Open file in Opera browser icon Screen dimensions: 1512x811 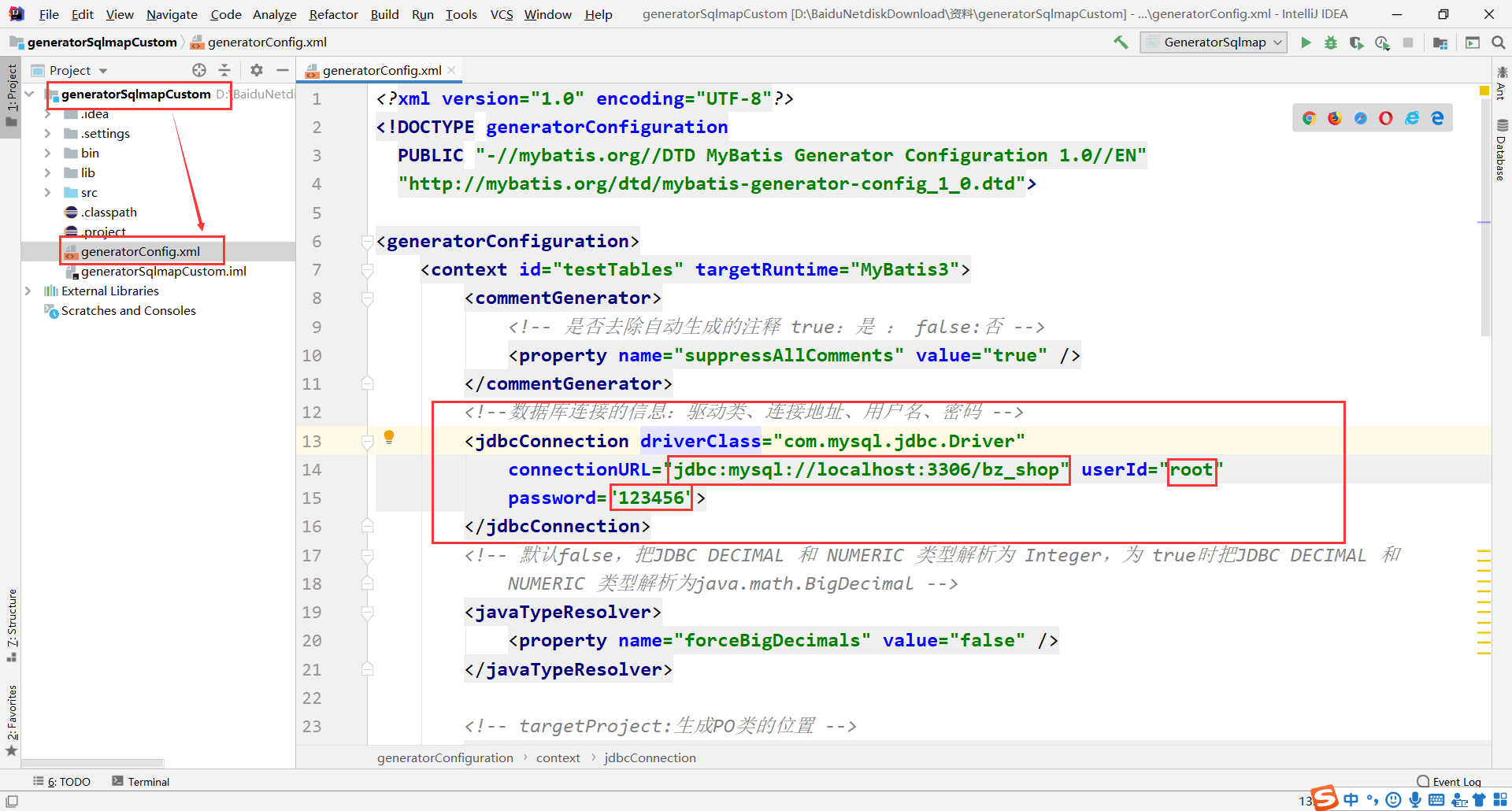tap(1386, 118)
